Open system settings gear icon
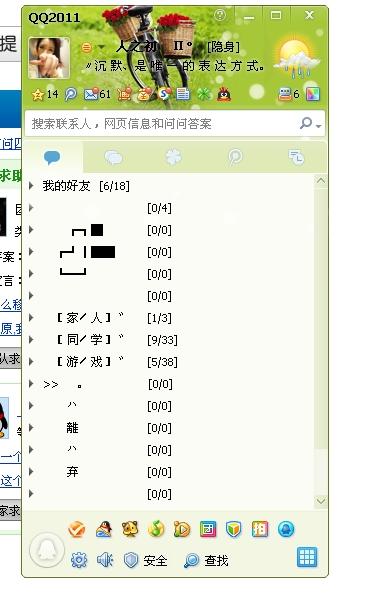Image resolution: width=378 pixels, height=608 pixels. 79,560
